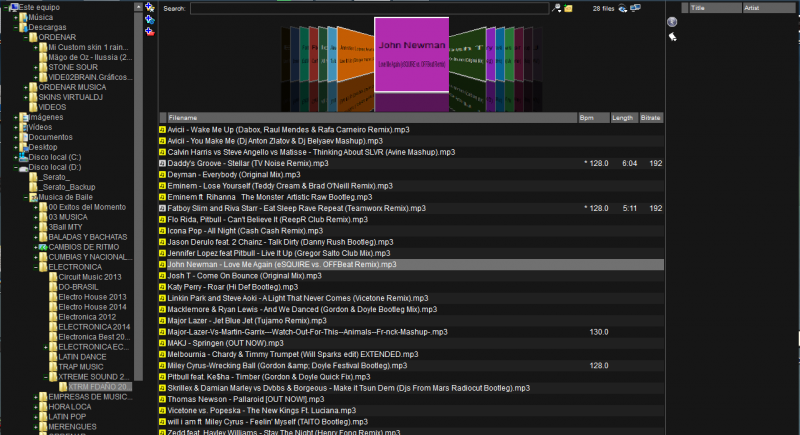Click the round globe icon in side panel
Image resolution: width=800 pixels, height=435 pixels.
(x=672, y=21)
